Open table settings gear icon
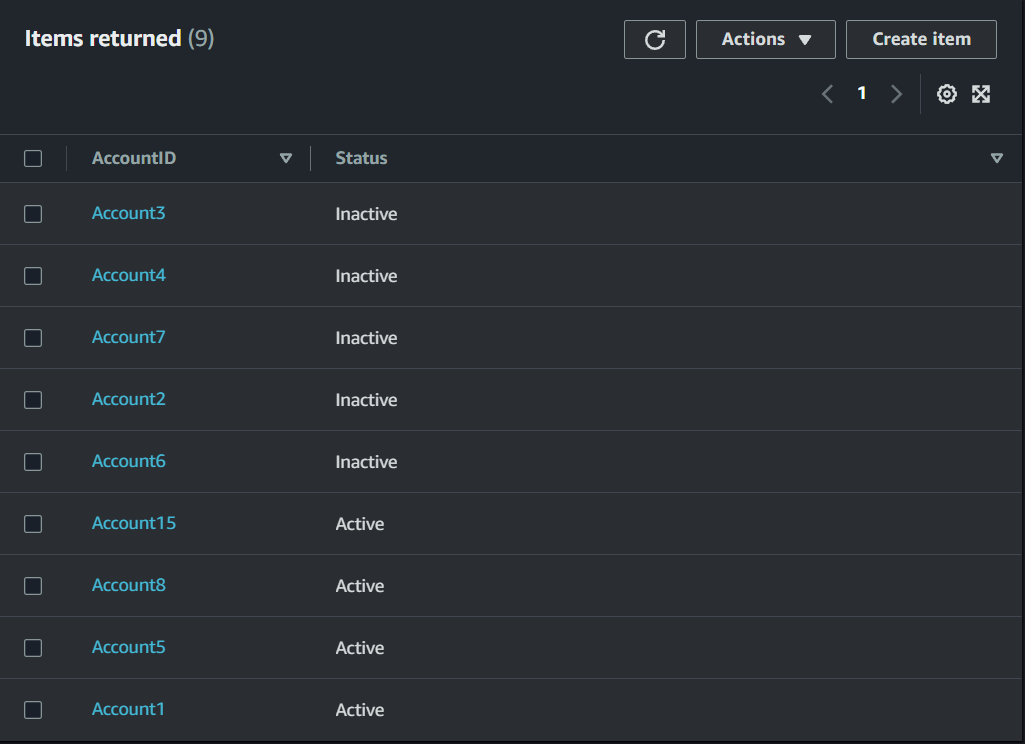 click(x=947, y=94)
